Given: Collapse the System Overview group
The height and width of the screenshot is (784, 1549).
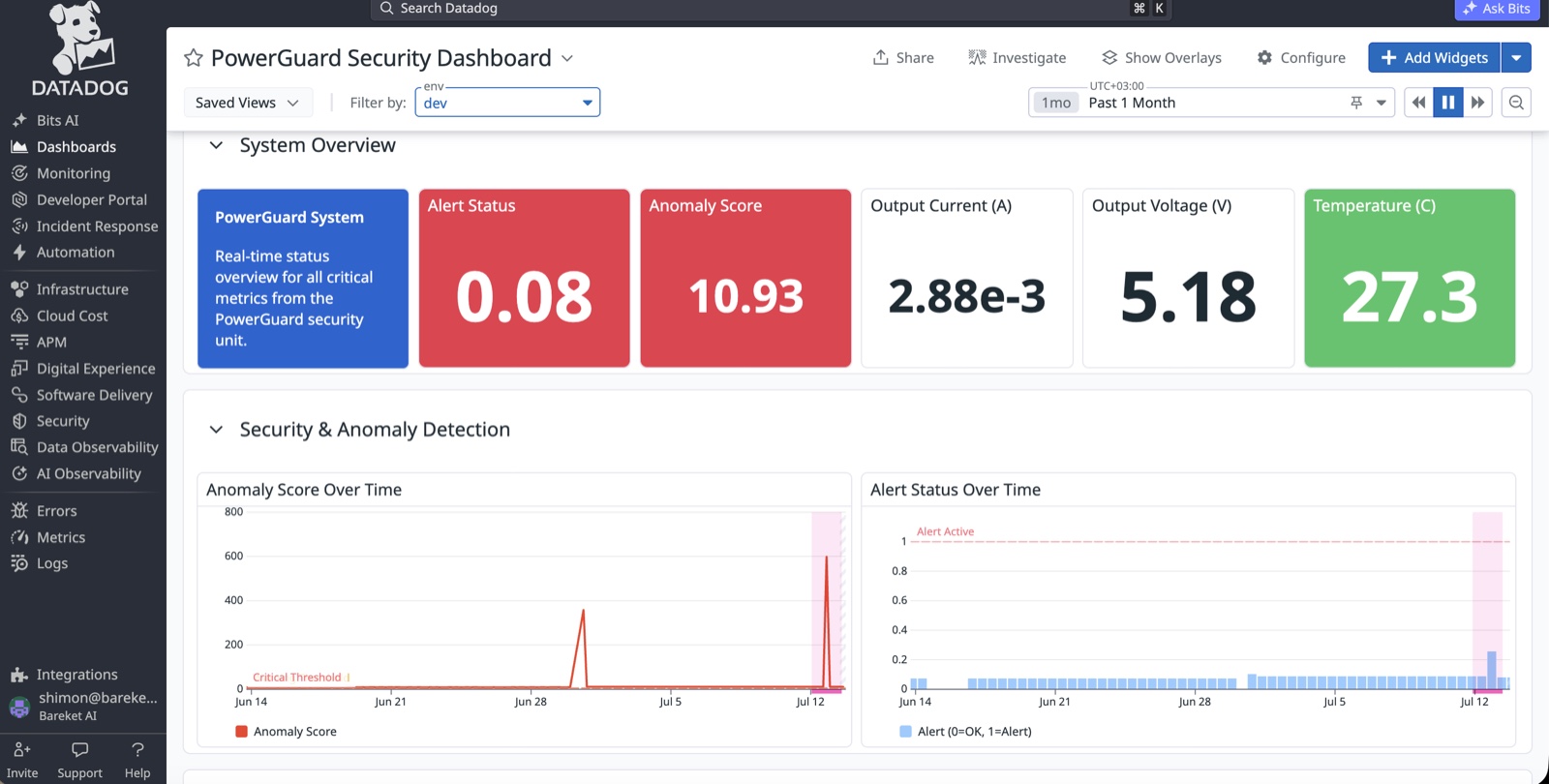Looking at the screenshot, I should coord(217,145).
